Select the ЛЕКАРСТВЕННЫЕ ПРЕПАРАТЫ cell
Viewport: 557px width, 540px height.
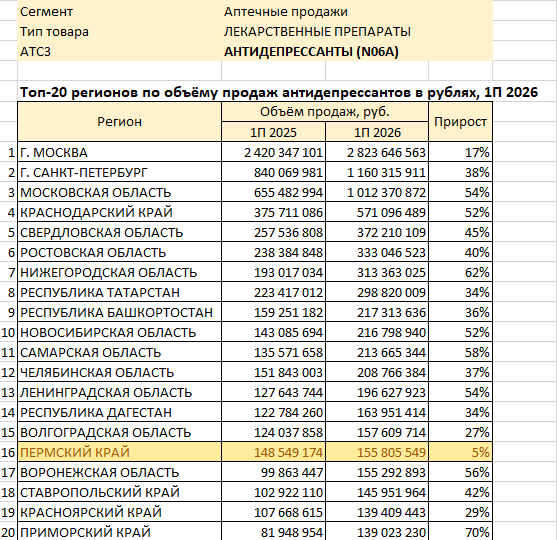357,32
